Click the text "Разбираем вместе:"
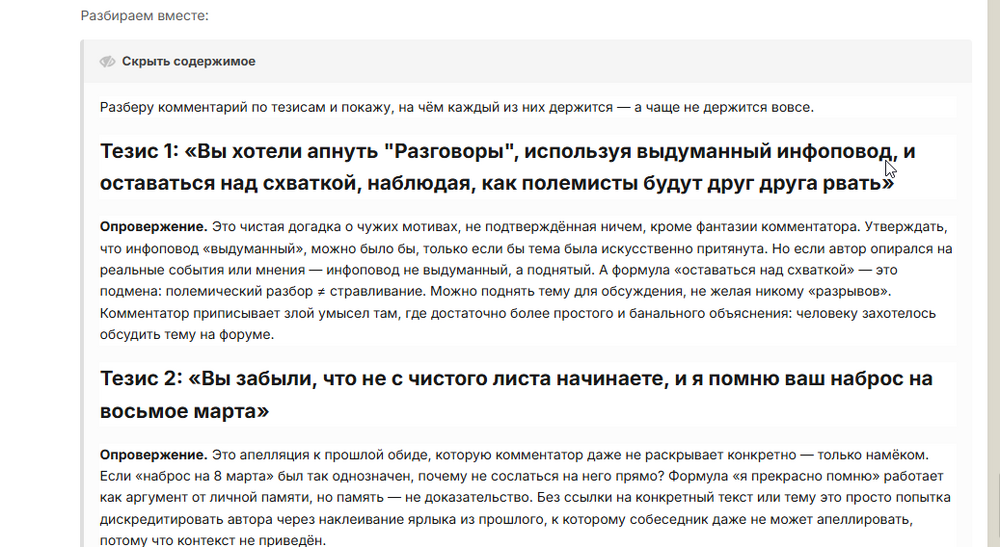 click(145, 15)
